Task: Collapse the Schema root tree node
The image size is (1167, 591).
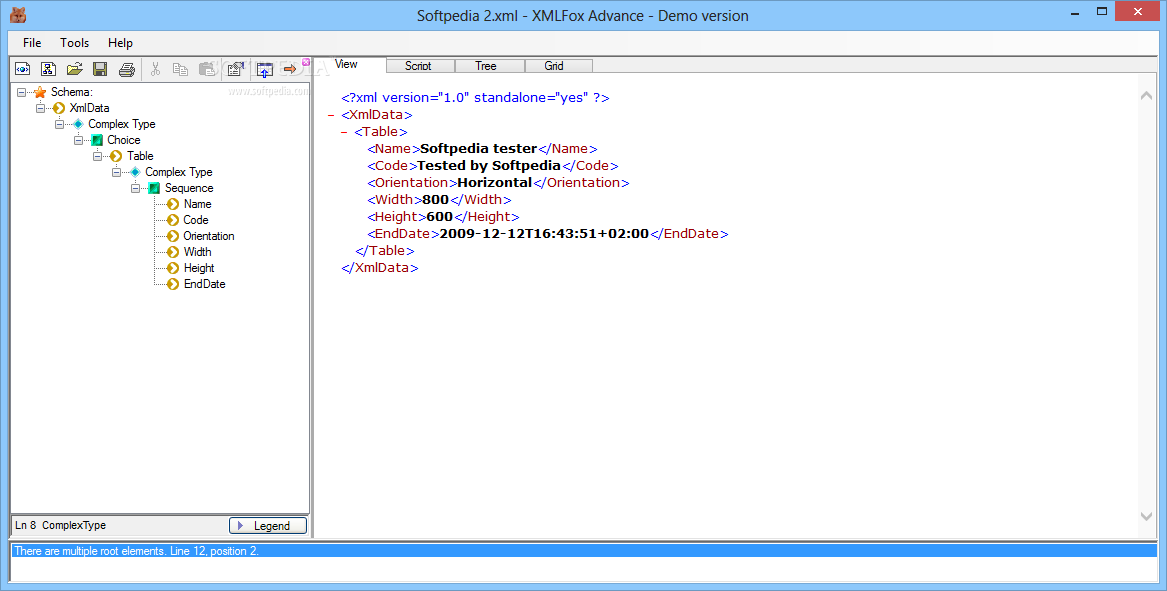Action: (x=22, y=92)
